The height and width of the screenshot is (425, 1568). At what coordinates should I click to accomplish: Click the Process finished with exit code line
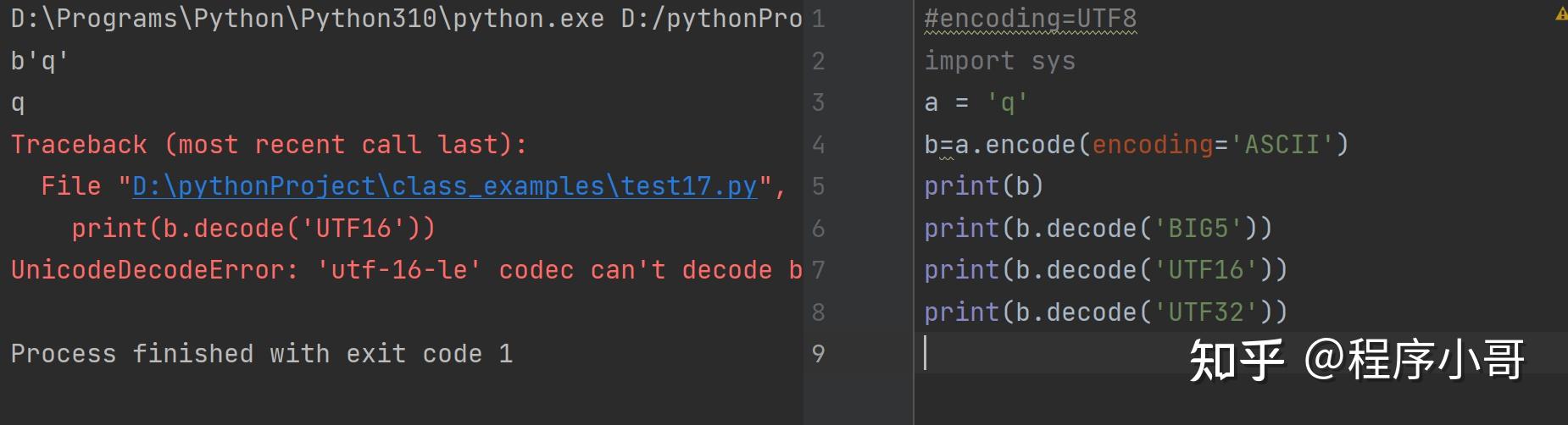(x=261, y=354)
